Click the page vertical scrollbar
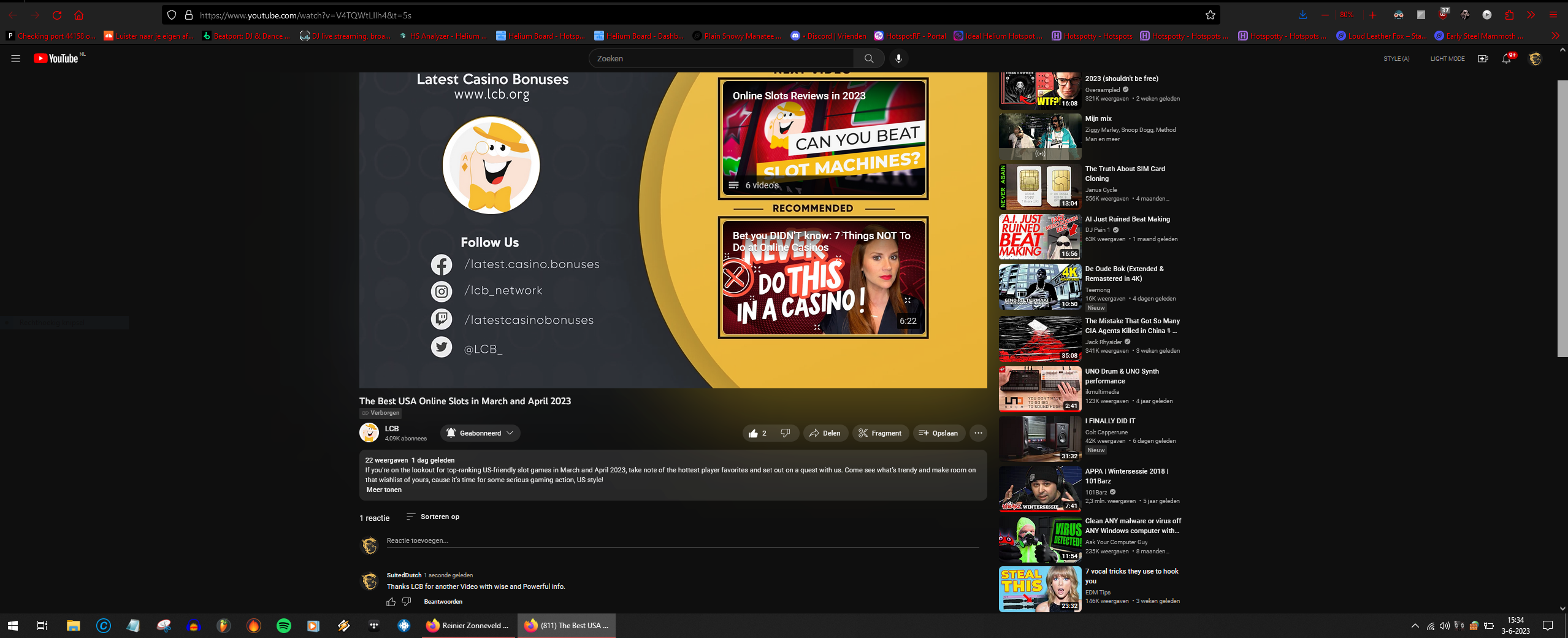The height and width of the screenshot is (638, 1568). (x=1562, y=218)
